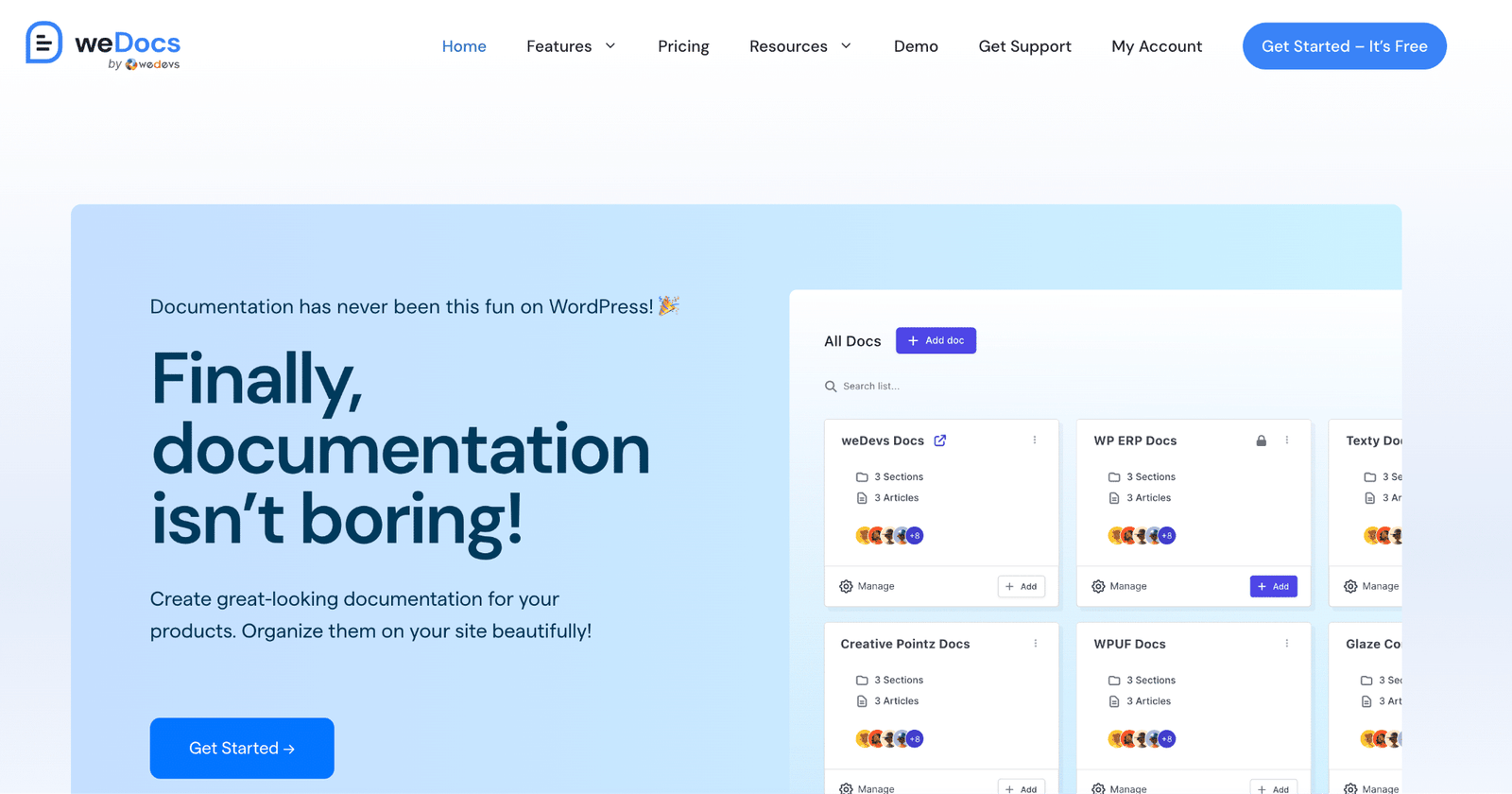The image size is (1512, 794).
Task: Click the WP ERP Docs lock icon
Action: 1261,440
